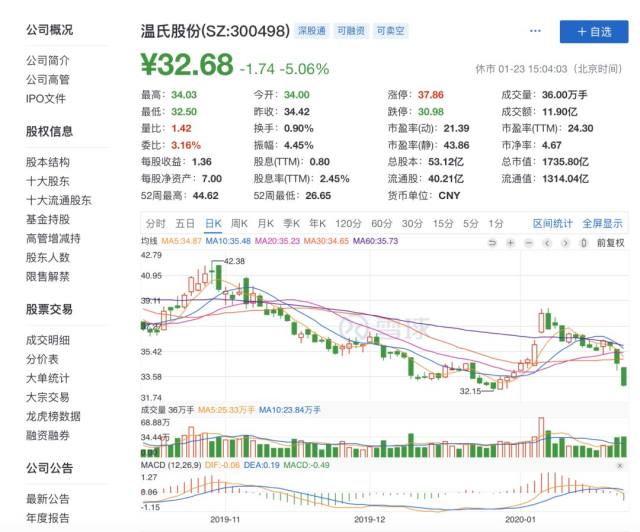Click the 可卖空 tag

coord(390,31)
